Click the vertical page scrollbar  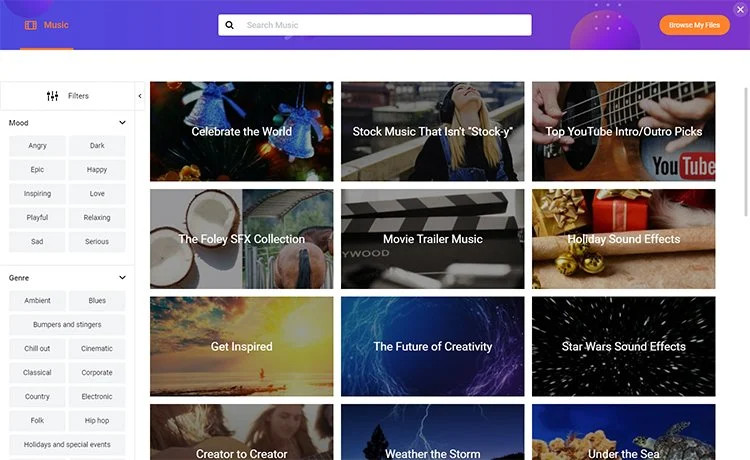click(x=747, y=152)
